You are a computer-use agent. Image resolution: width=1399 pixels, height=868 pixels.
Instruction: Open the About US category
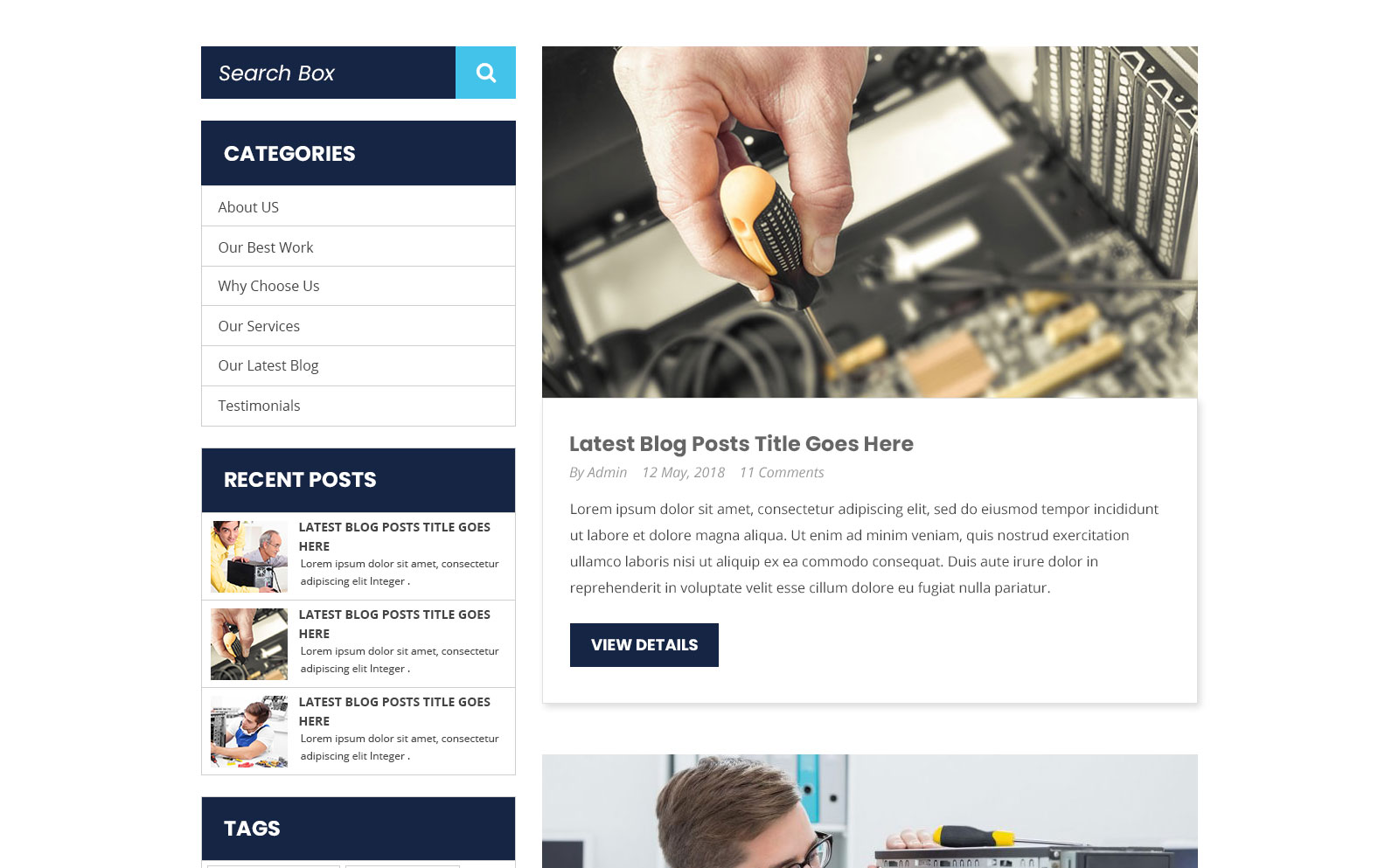tap(248, 207)
